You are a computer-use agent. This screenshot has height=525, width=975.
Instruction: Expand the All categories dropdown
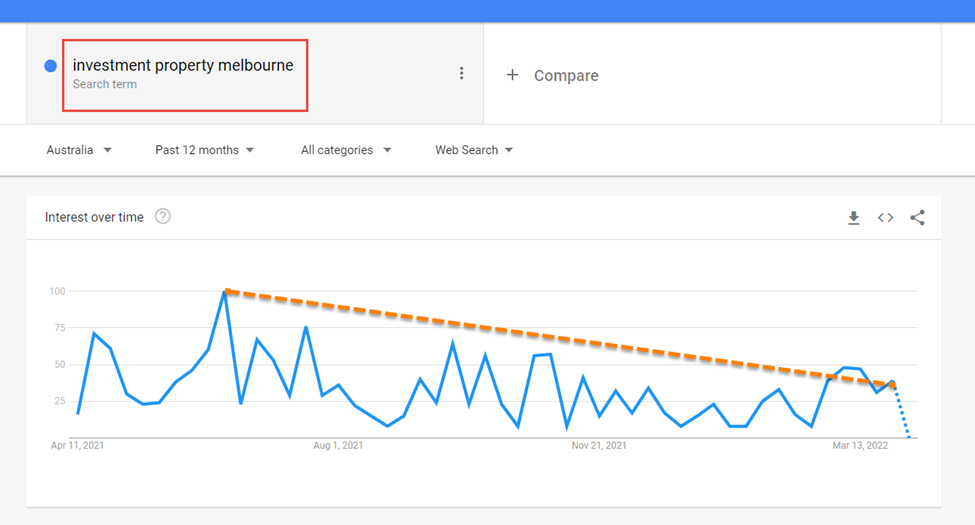click(346, 150)
